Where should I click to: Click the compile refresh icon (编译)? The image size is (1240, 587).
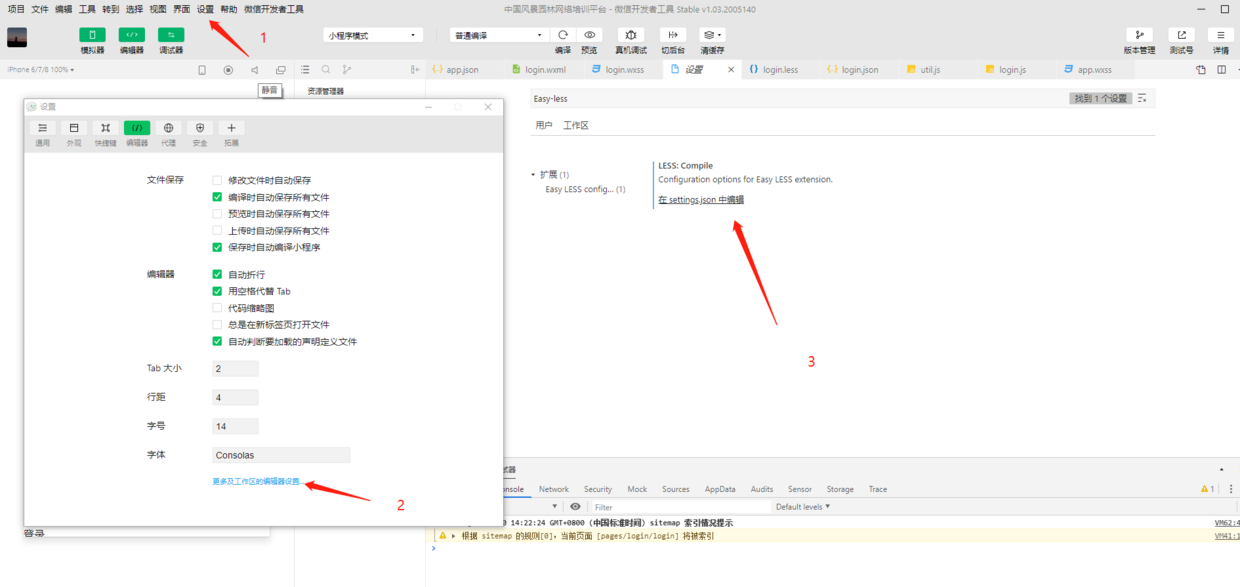point(563,35)
